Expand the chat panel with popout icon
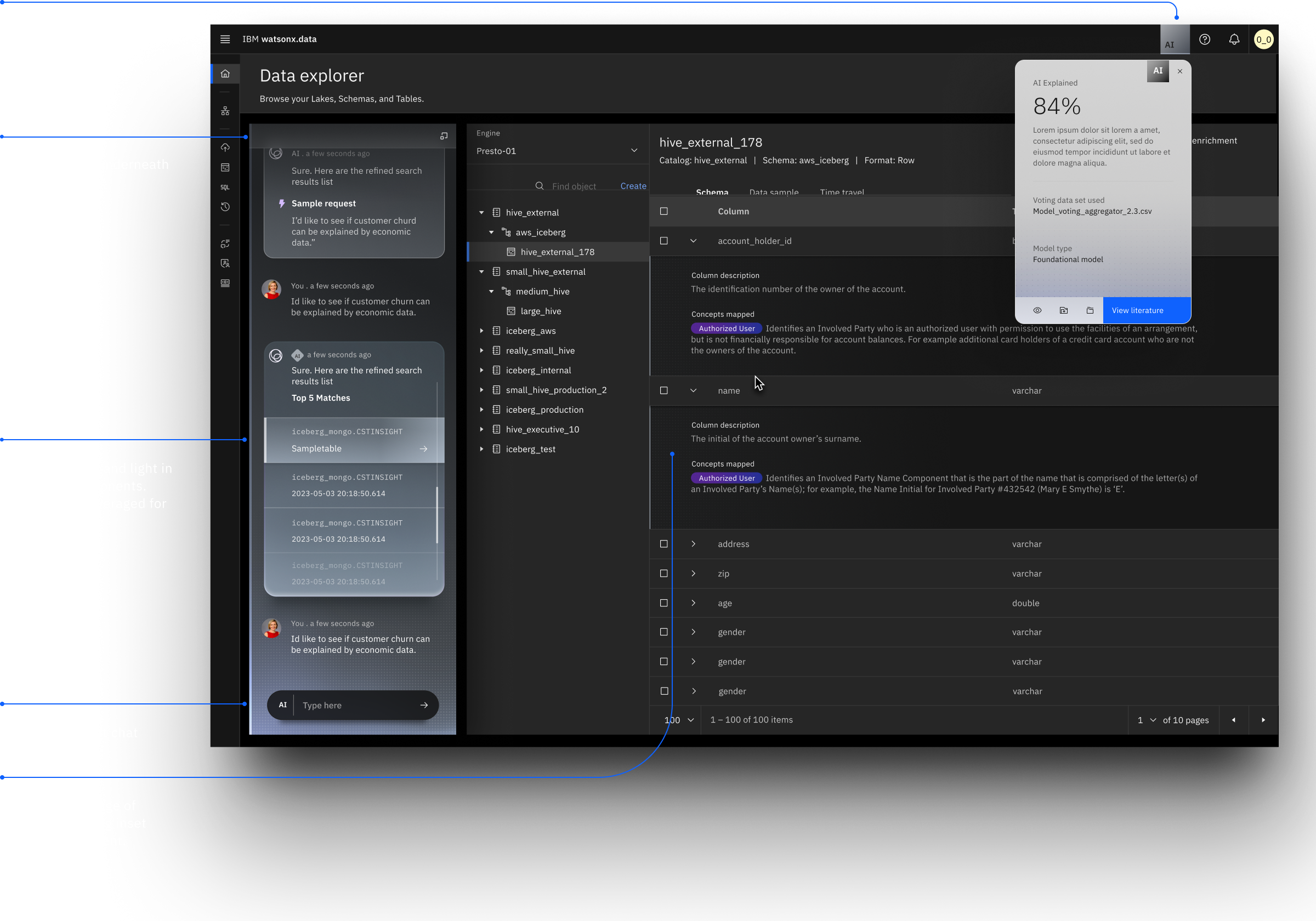Screen dimensions: 1316x921 pos(443,136)
